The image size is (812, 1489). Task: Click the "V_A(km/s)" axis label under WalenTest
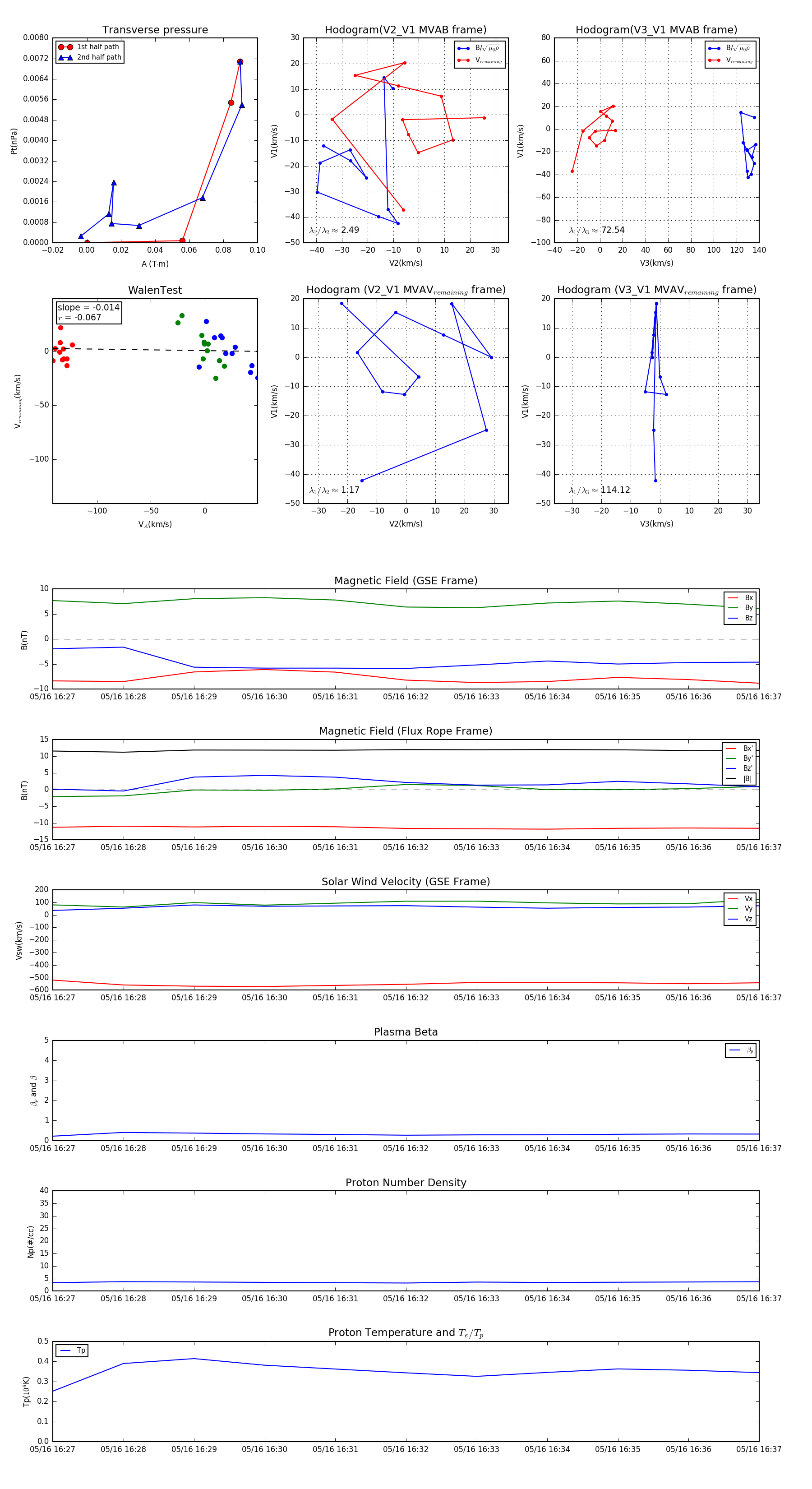point(155,524)
